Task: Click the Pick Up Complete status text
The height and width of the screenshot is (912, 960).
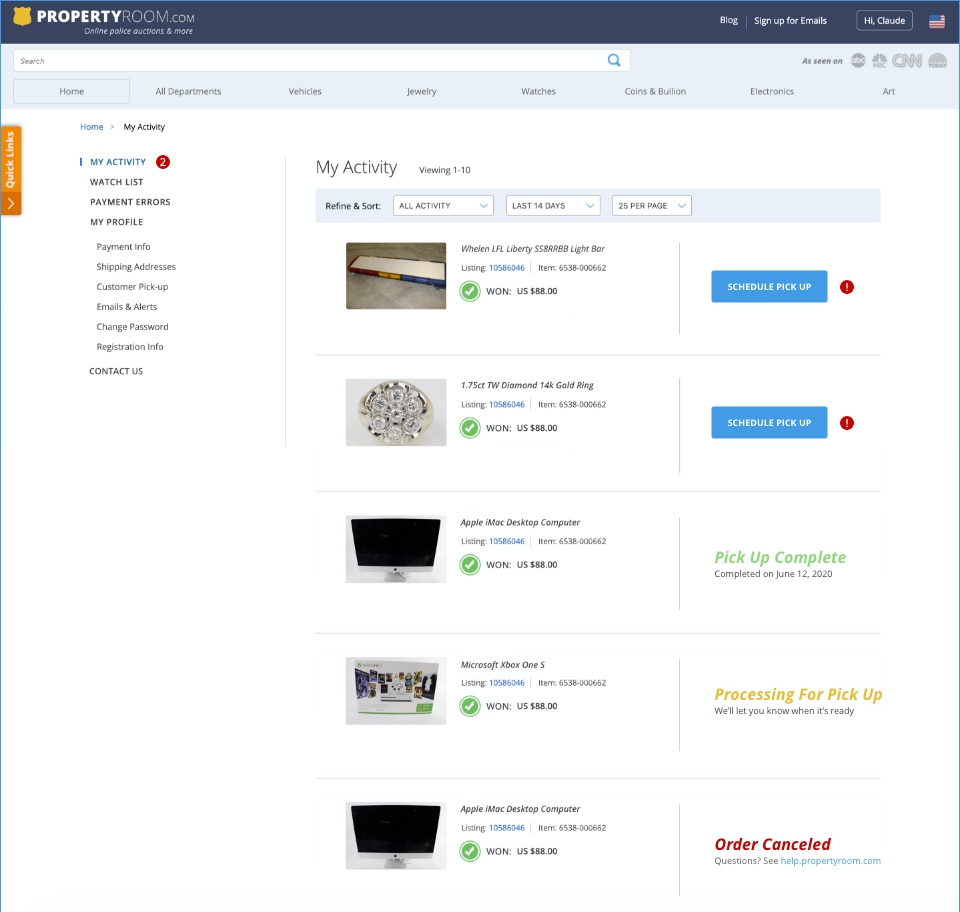Action: tap(780, 557)
